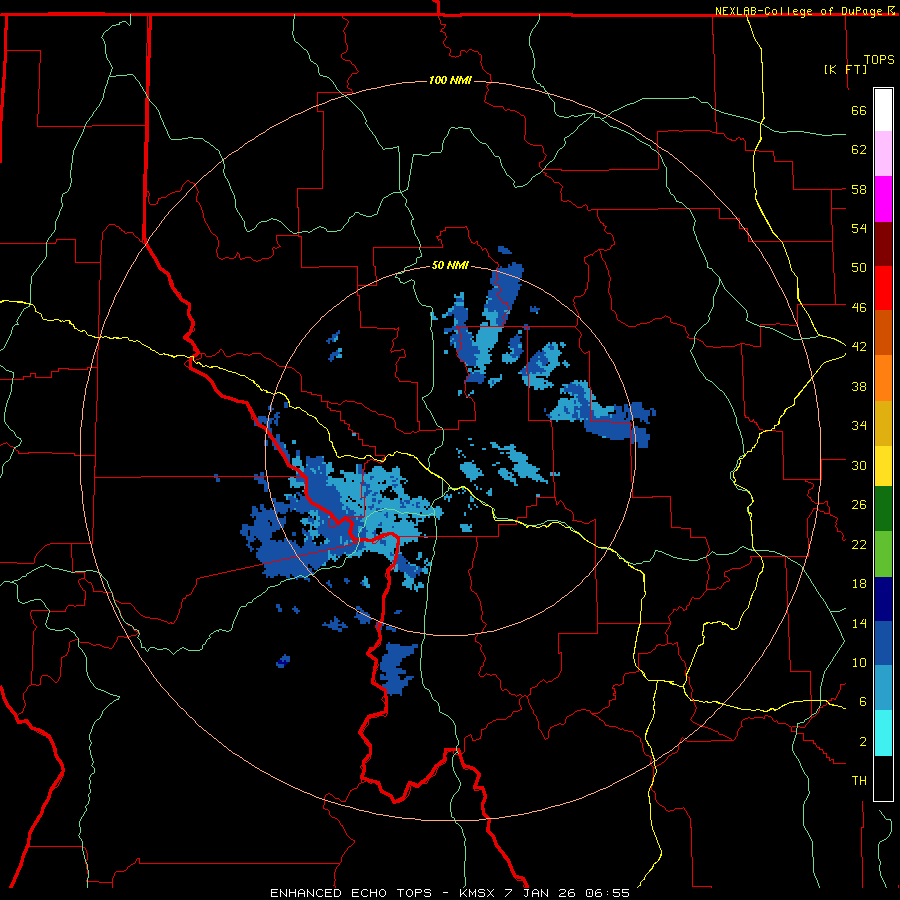Screen dimensions: 900x900
Task: Click the cyan 6 kft legend swatch
Action: pyautogui.click(x=883, y=733)
